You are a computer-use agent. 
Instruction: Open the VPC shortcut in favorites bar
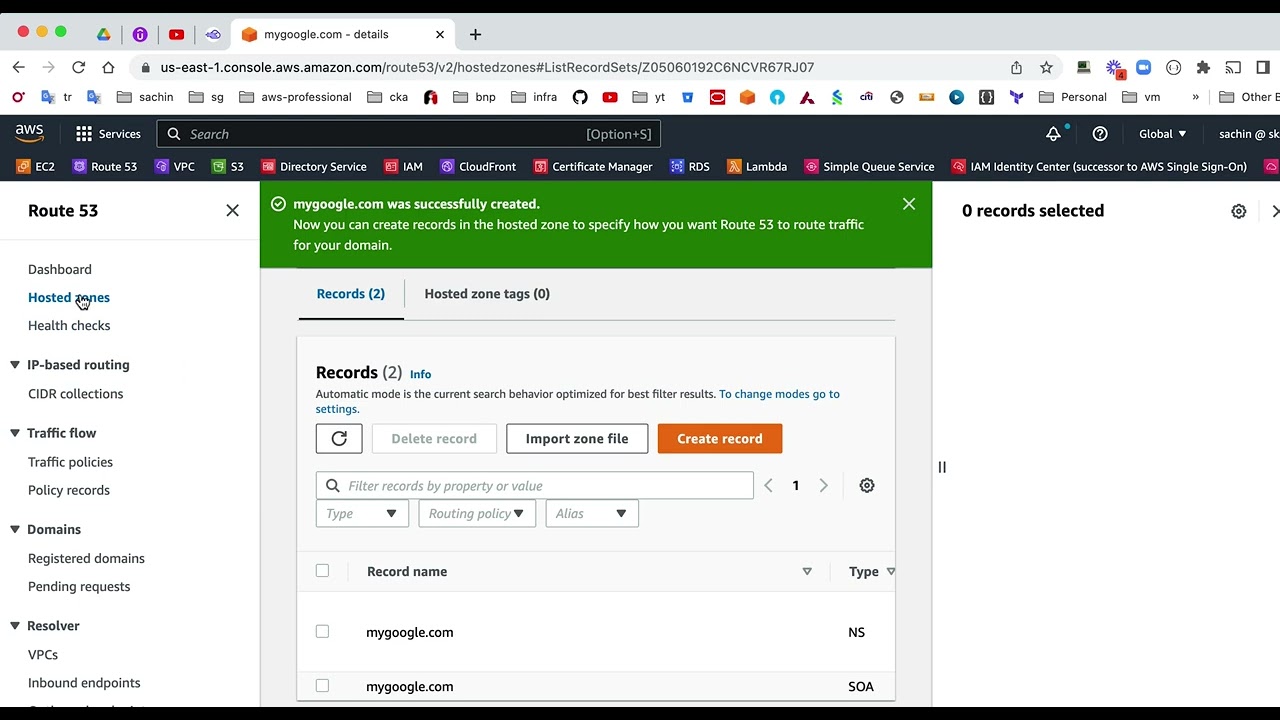point(174,167)
